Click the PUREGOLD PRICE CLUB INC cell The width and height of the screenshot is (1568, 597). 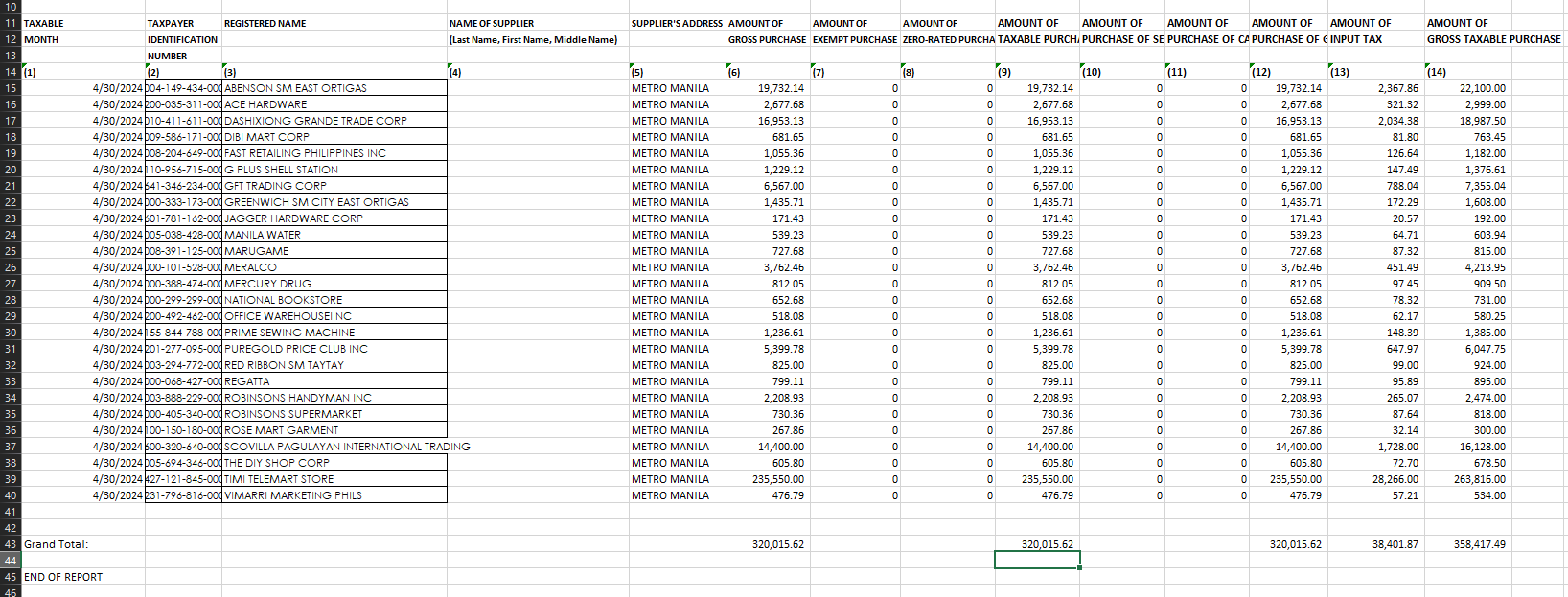tap(334, 349)
